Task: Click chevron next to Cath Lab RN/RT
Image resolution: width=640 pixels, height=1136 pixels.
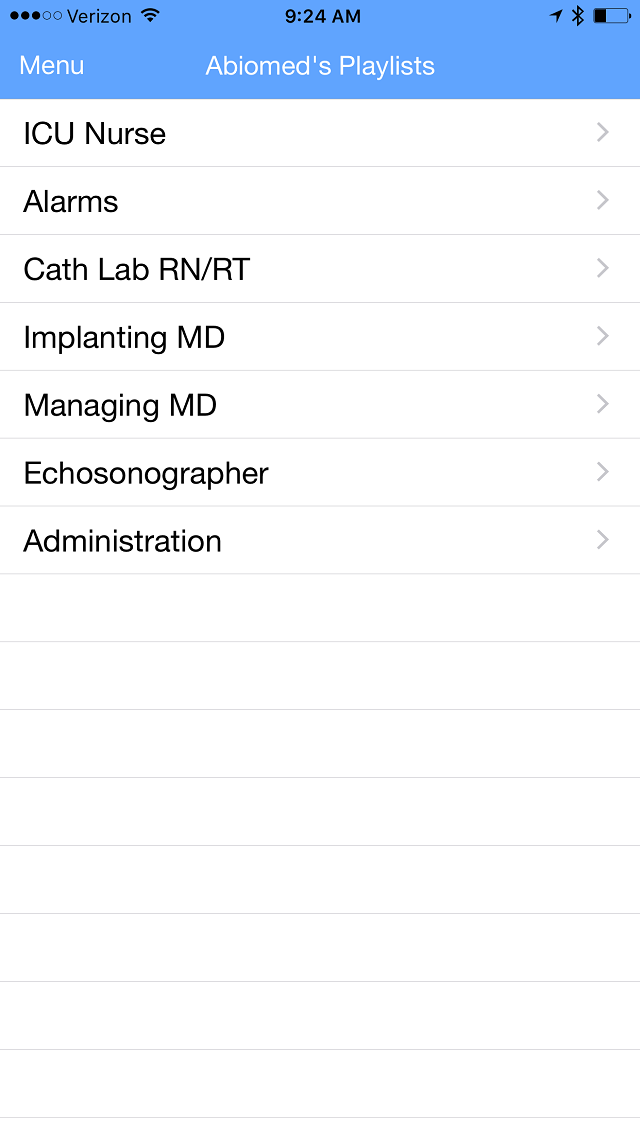Action: 603,268
